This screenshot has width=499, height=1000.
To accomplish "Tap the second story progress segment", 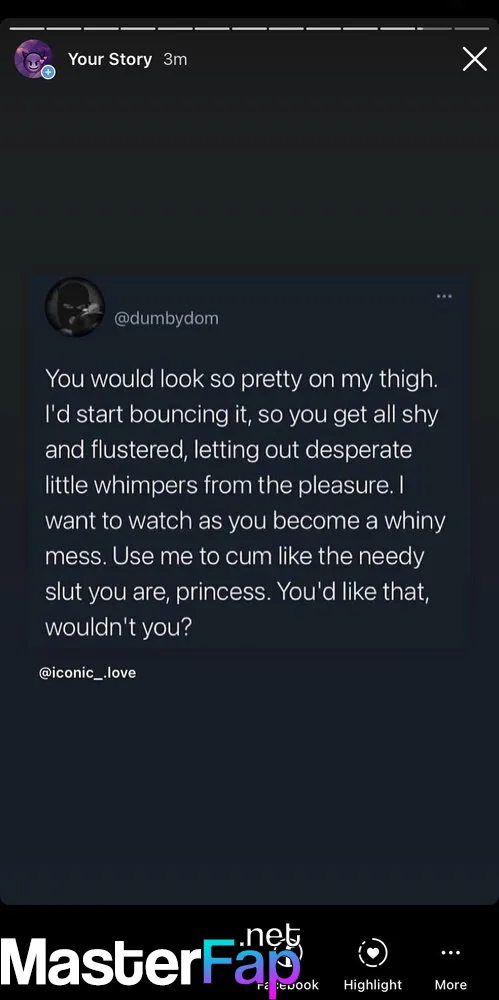I will point(64,28).
